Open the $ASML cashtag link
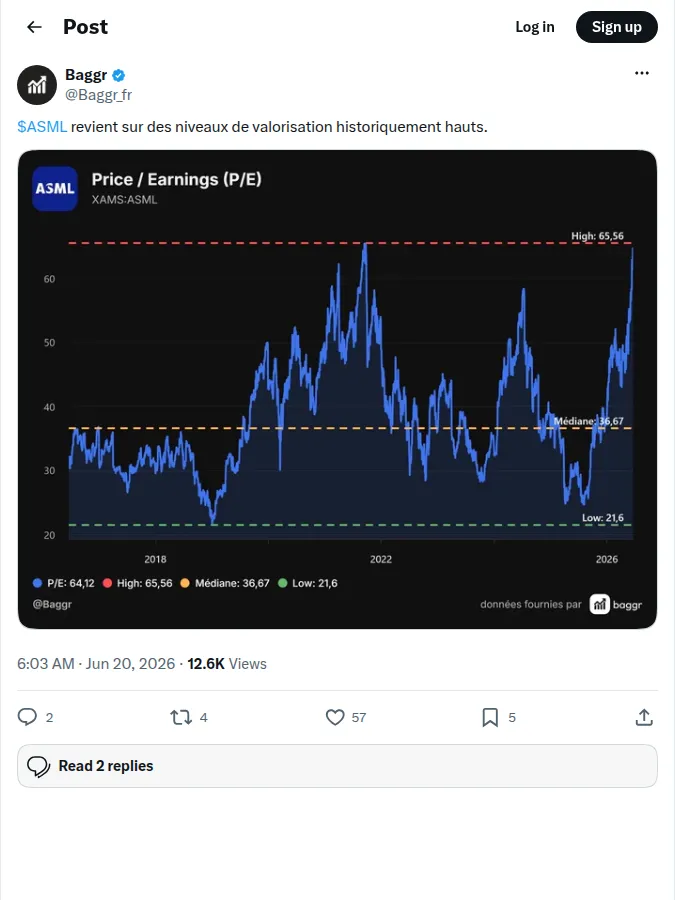This screenshot has height=900, width=675. point(42,127)
